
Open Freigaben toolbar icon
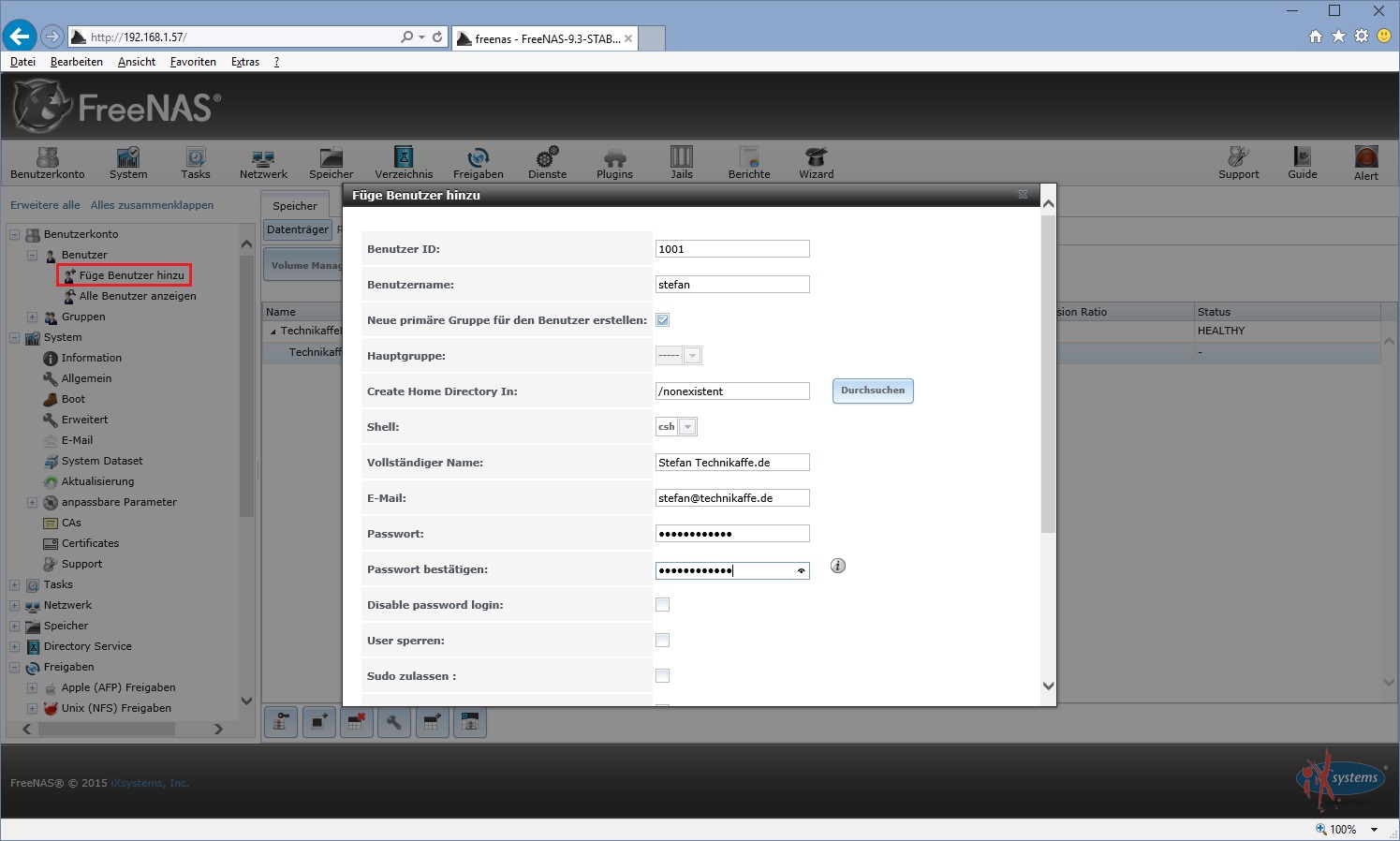coord(479,162)
